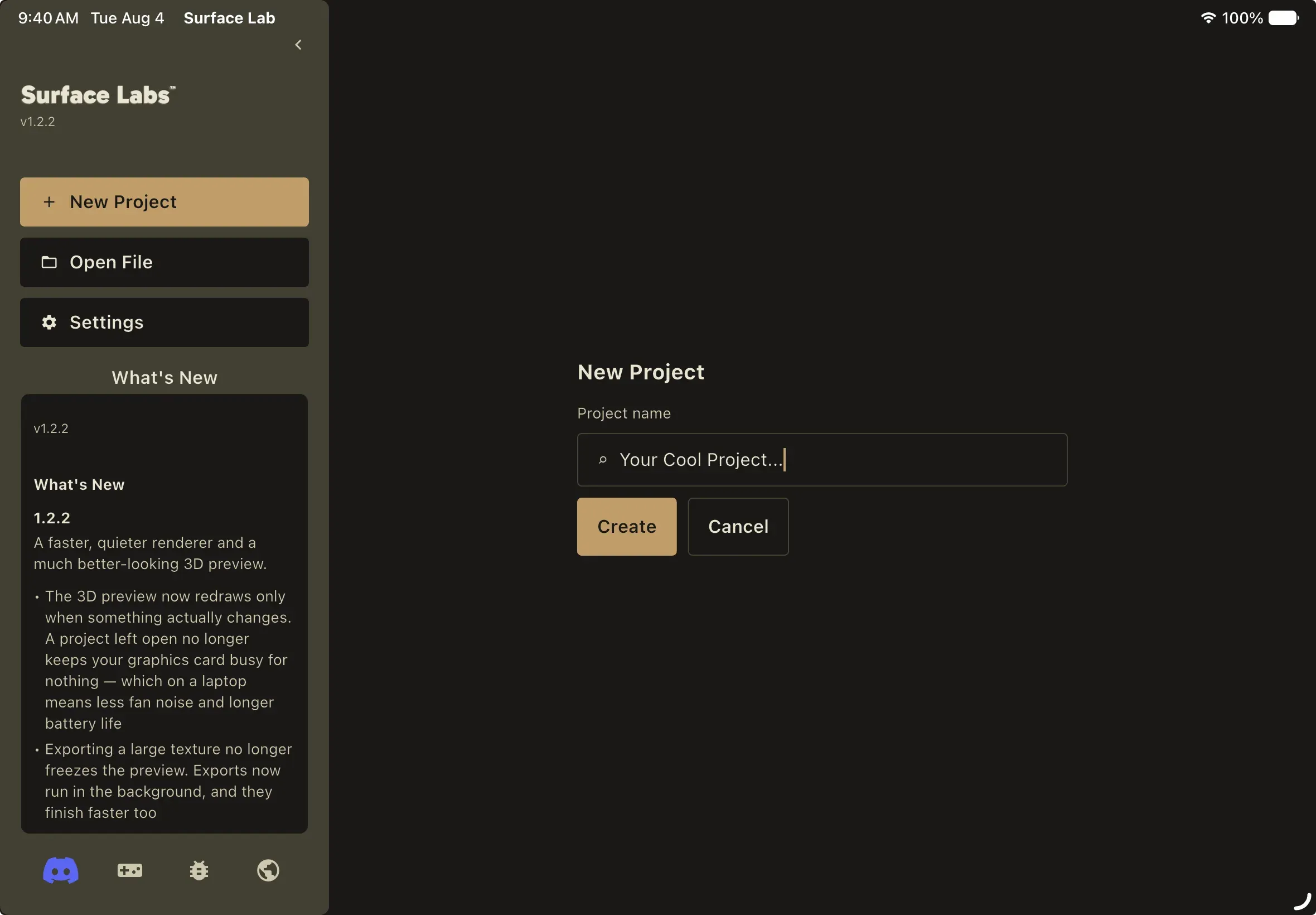
Task: Open the website globe icon
Action: (x=268, y=870)
